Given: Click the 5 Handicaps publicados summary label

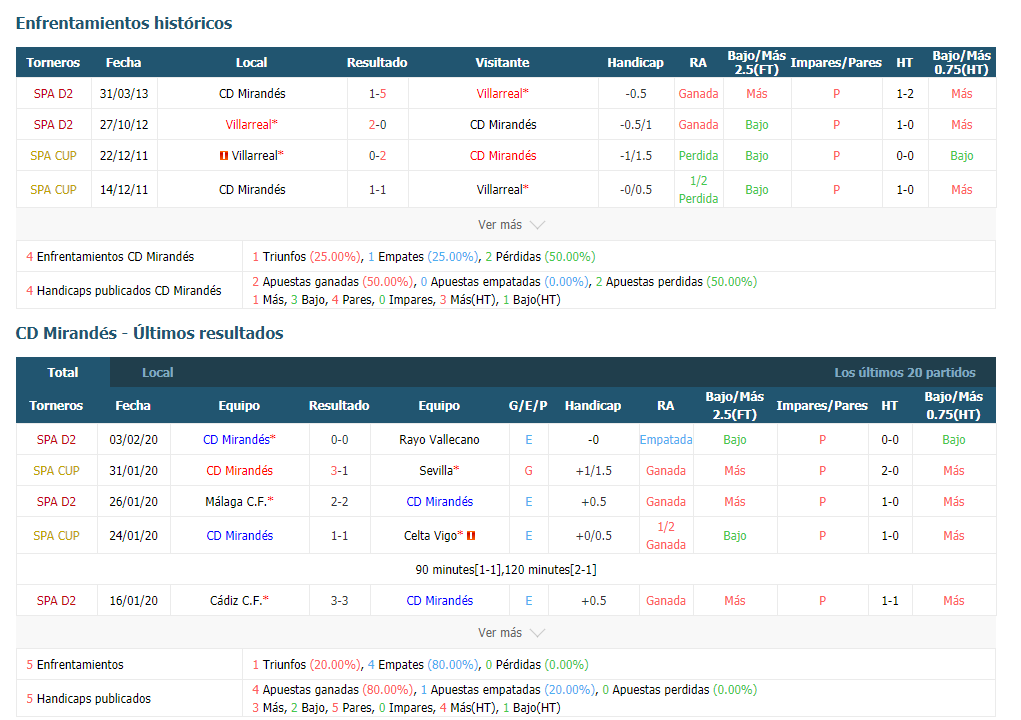Looking at the screenshot, I should 89,699.
